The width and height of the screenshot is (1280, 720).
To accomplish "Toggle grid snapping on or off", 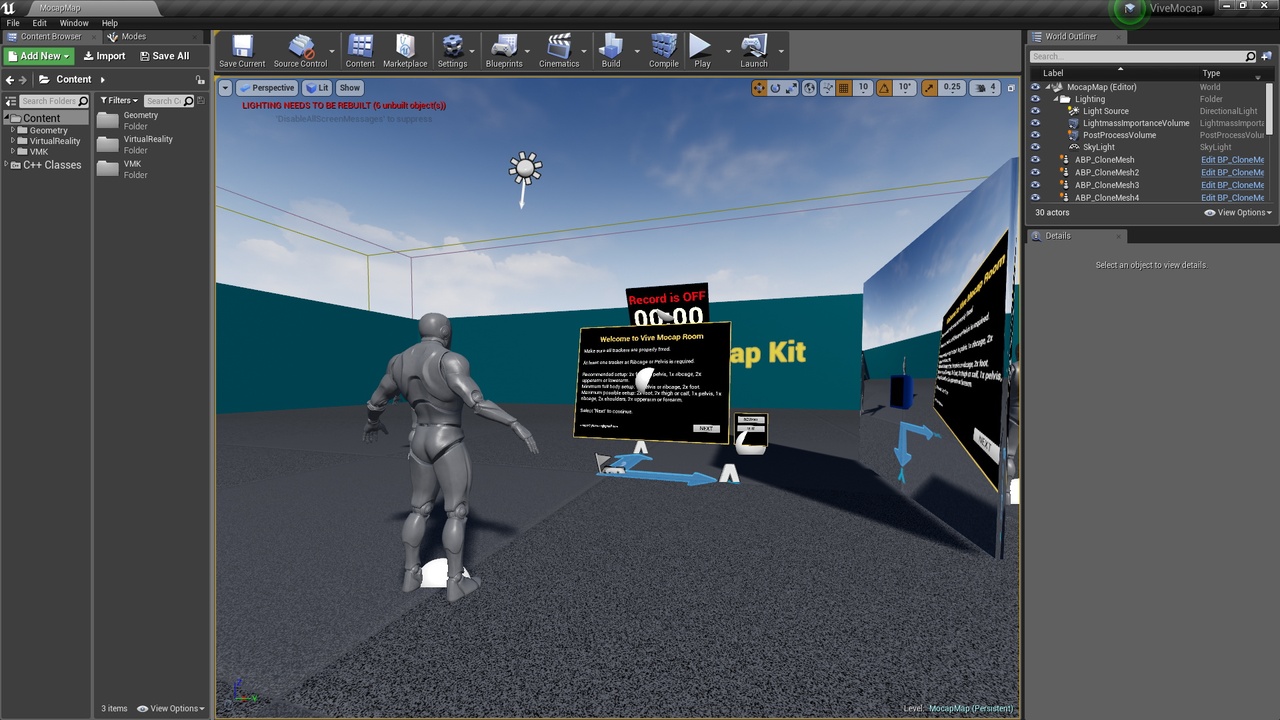I will pyautogui.click(x=844, y=88).
